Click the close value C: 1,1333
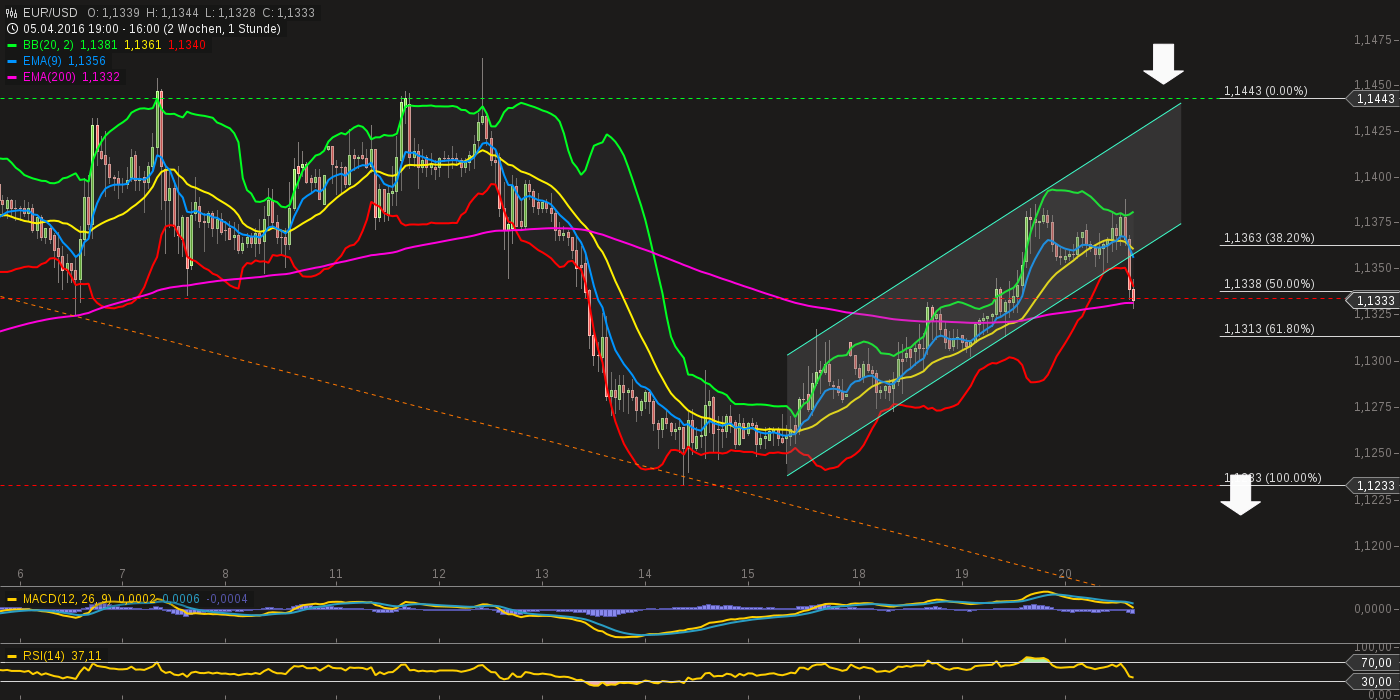 click(x=288, y=13)
